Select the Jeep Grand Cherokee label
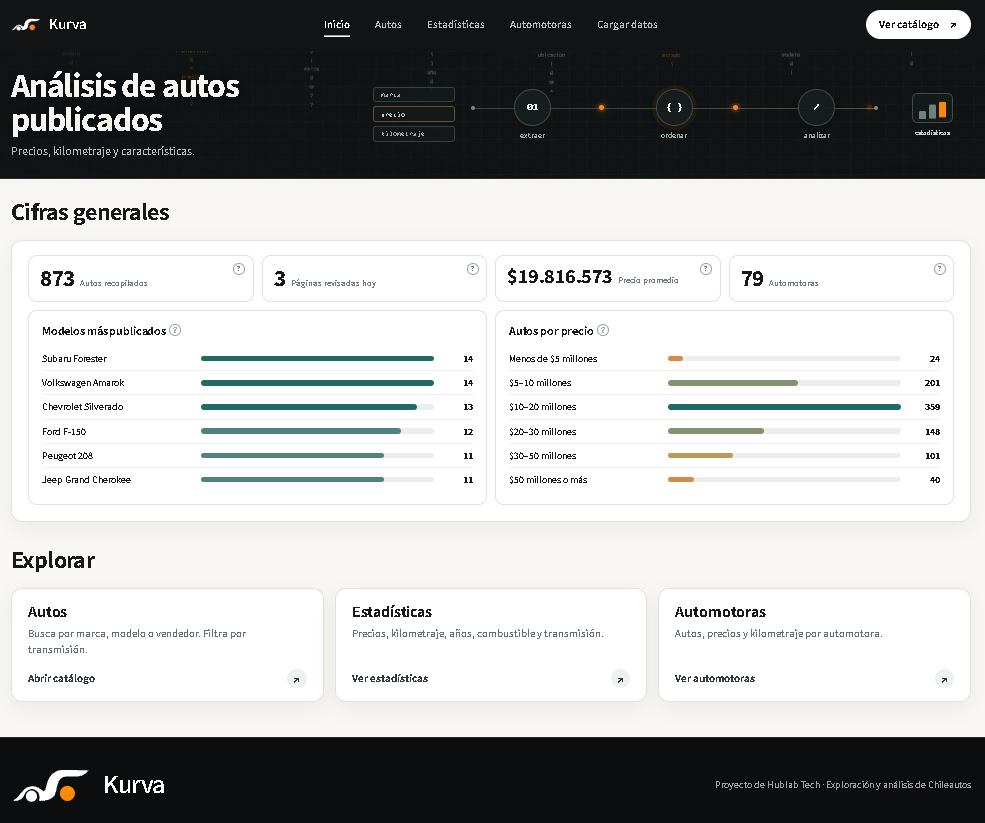 (x=86, y=480)
